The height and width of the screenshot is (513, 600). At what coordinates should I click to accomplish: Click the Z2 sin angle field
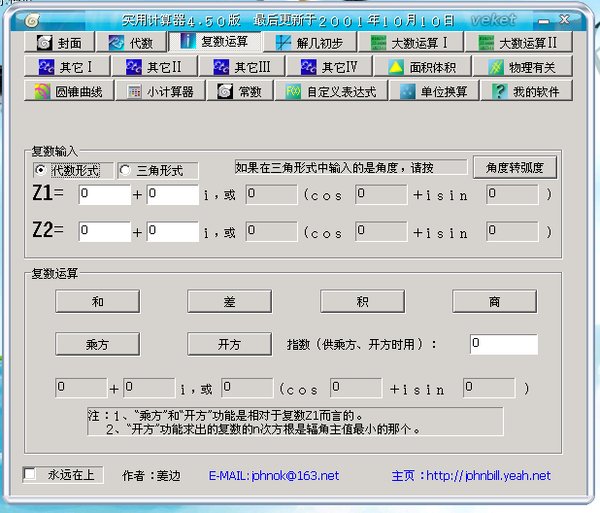click(x=512, y=231)
